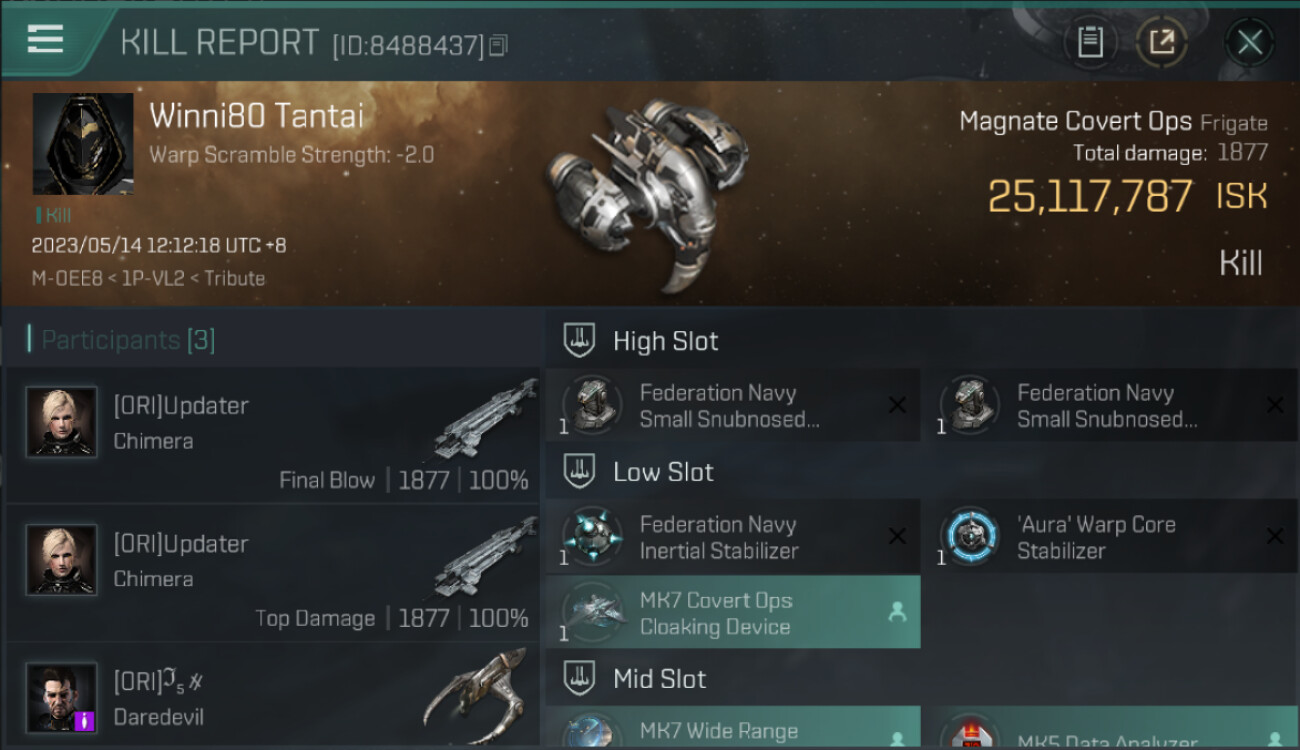Open Updater's Final Blow participant entry
Viewport: 1300px width, 750px height.
tap(272, 435)
